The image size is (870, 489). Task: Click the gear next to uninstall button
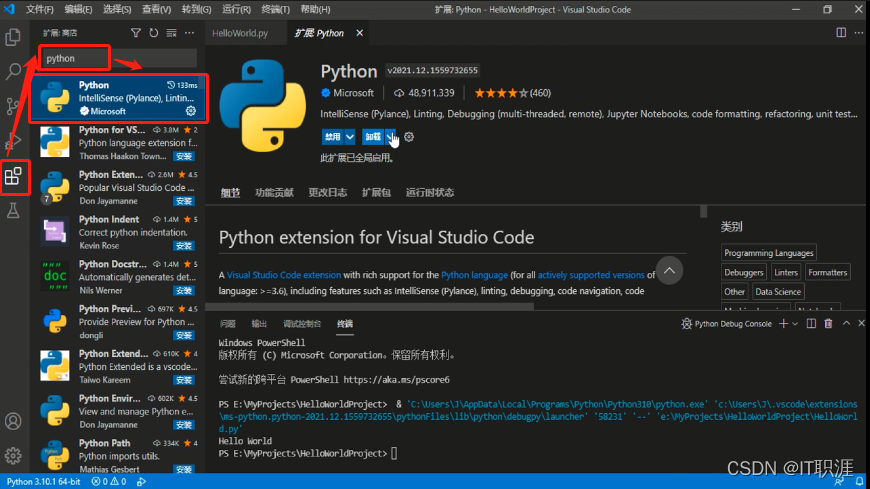pos(409,137)
